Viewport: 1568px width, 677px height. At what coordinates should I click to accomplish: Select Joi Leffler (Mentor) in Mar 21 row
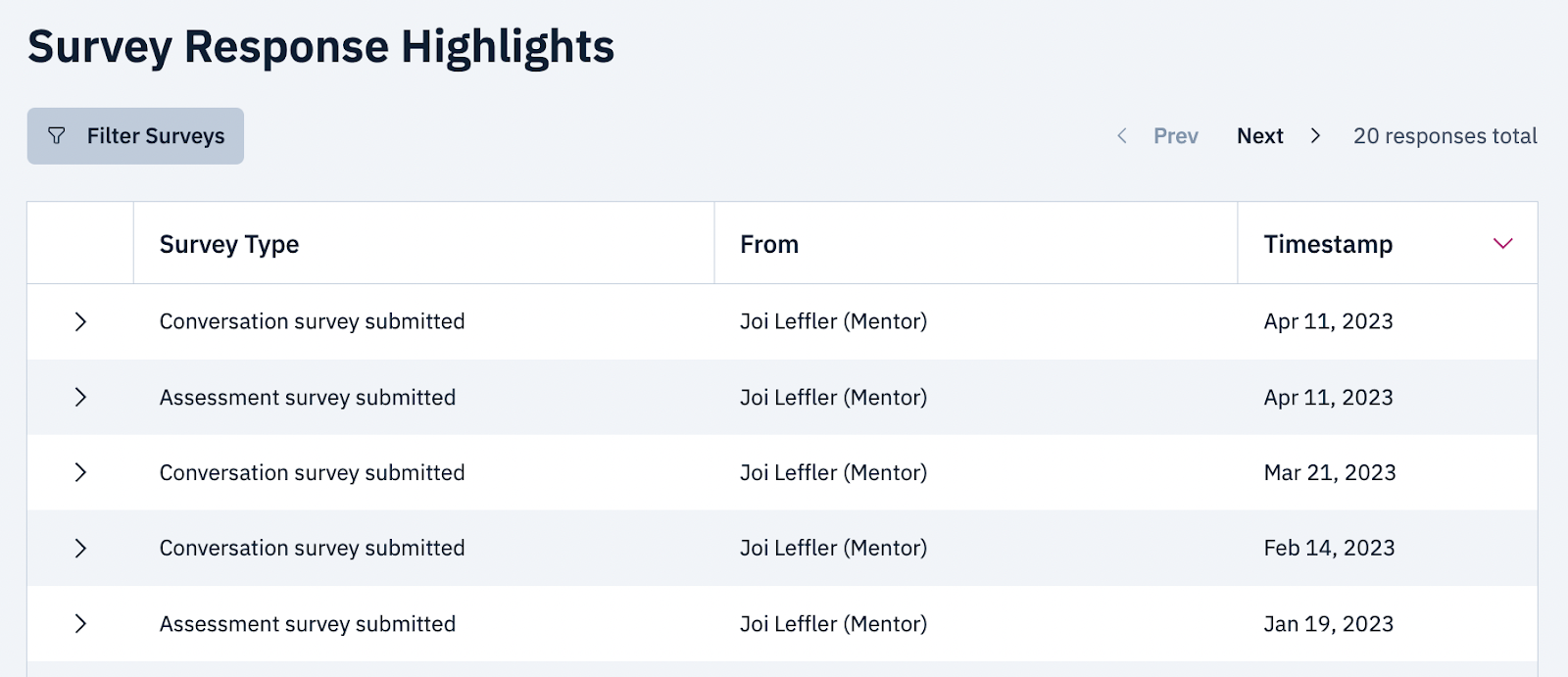point(833,472)
